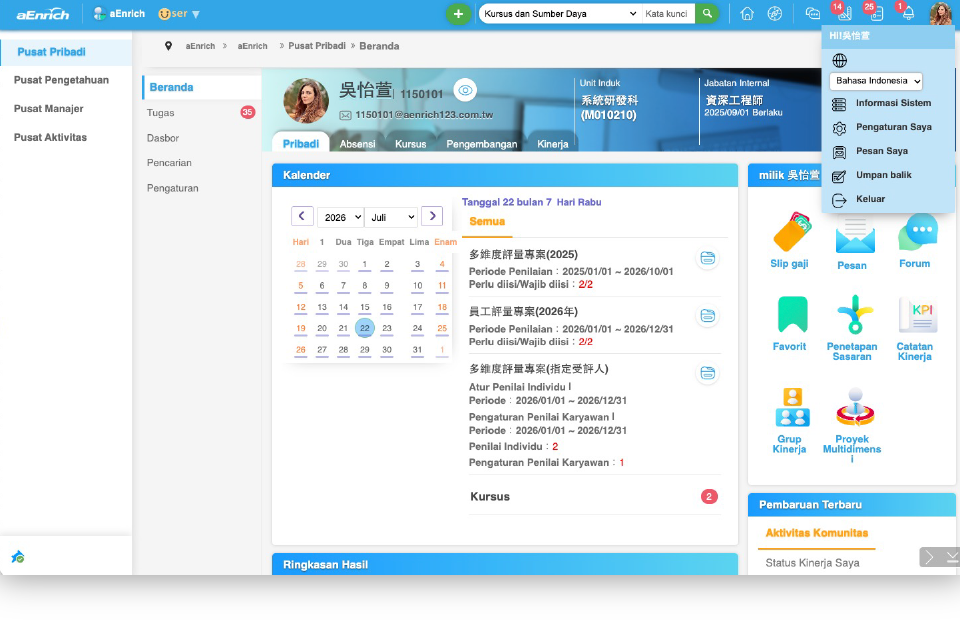Open the calendar month dropdown Juli
The width and height of the screenshot is (960, 620).
pyautogui.click(x=391, y=217)
